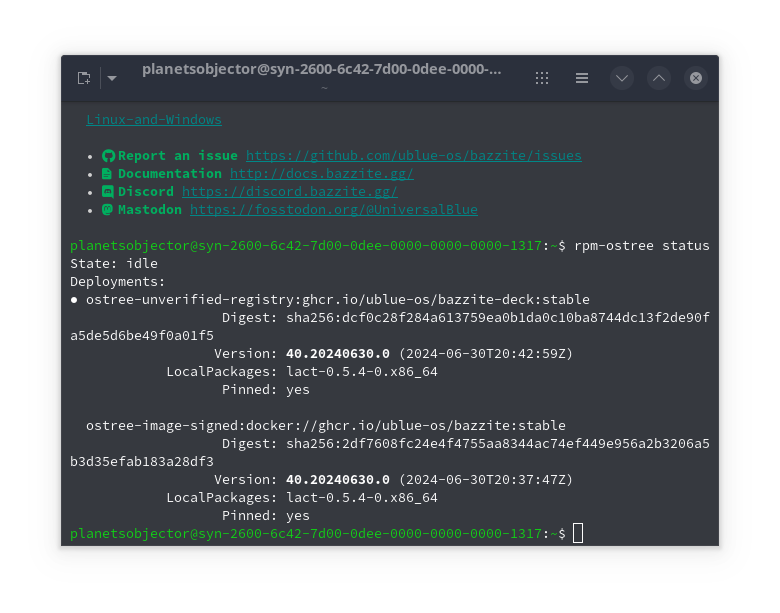
Task: Minimize the terminal with the down chevron
Action: [x=622, y=78]
